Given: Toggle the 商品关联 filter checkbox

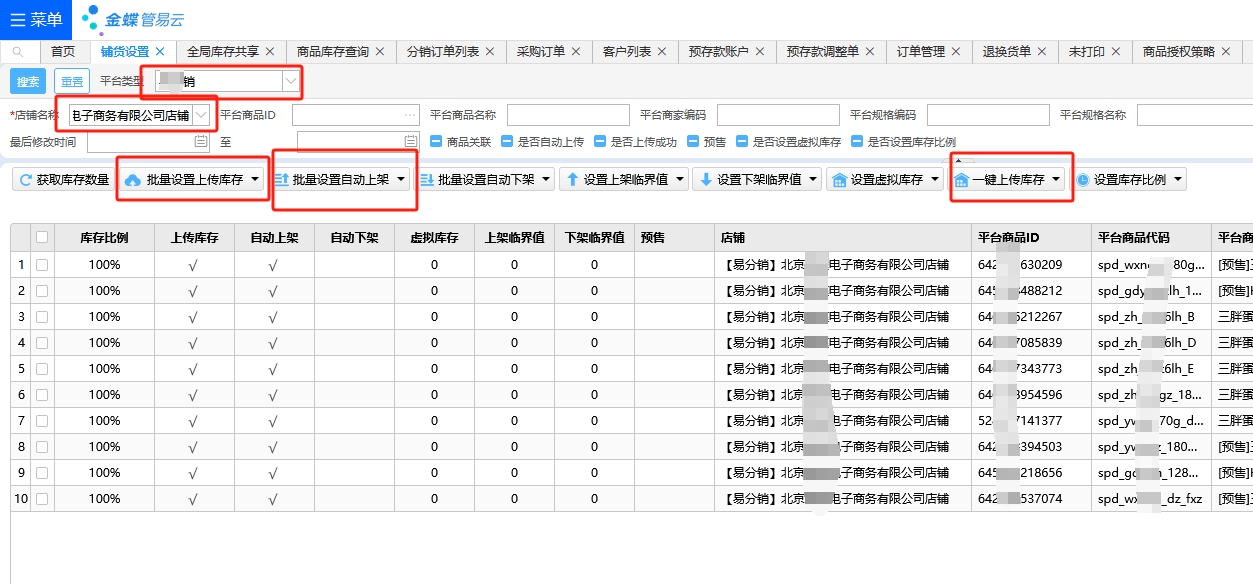Looking at the screenshot, I should [436, 142].
